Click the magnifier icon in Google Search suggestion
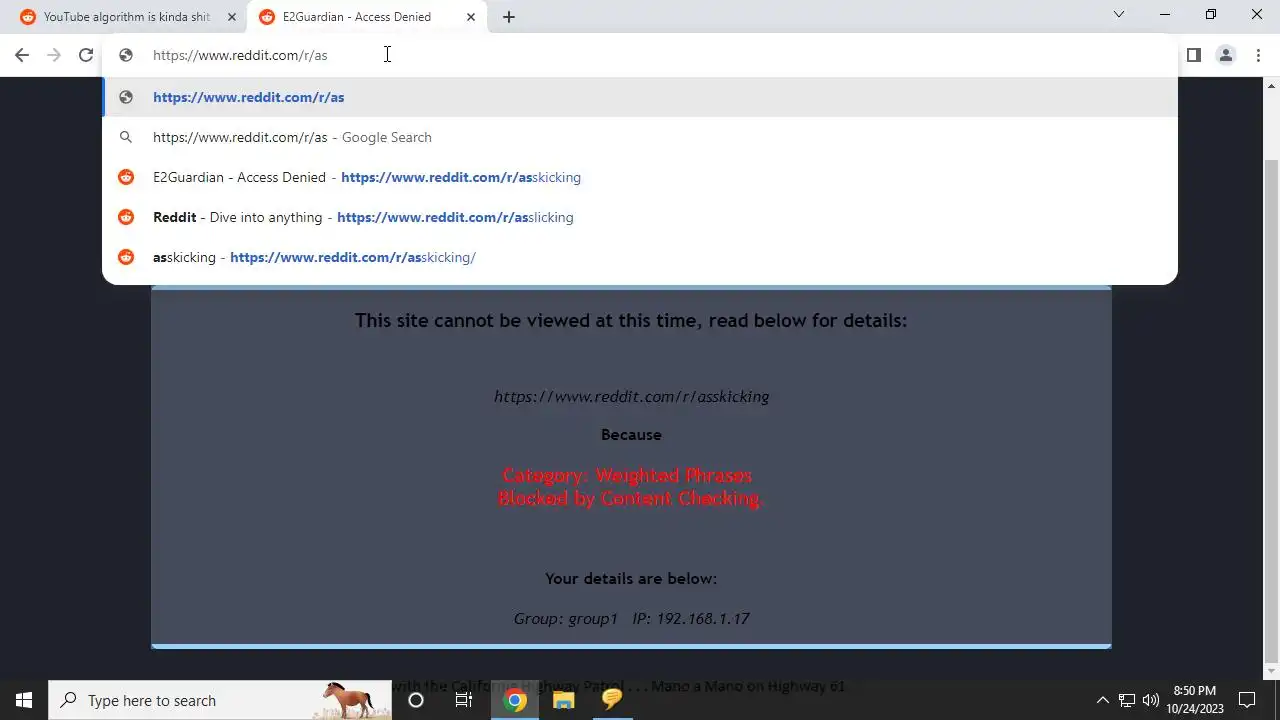 coord(126,137)
